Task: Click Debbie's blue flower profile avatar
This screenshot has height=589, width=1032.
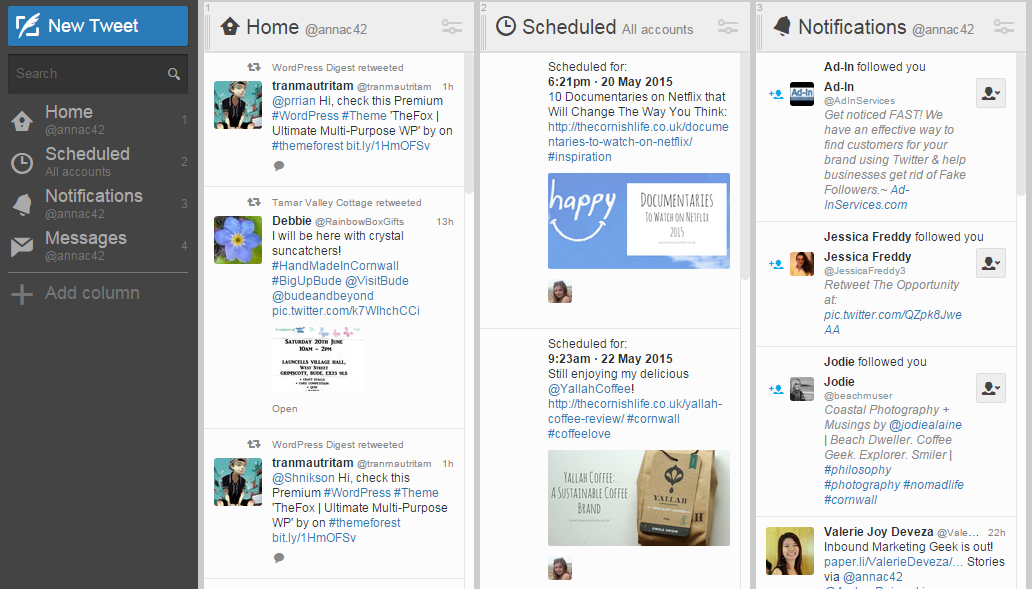Action: (237, 240)
